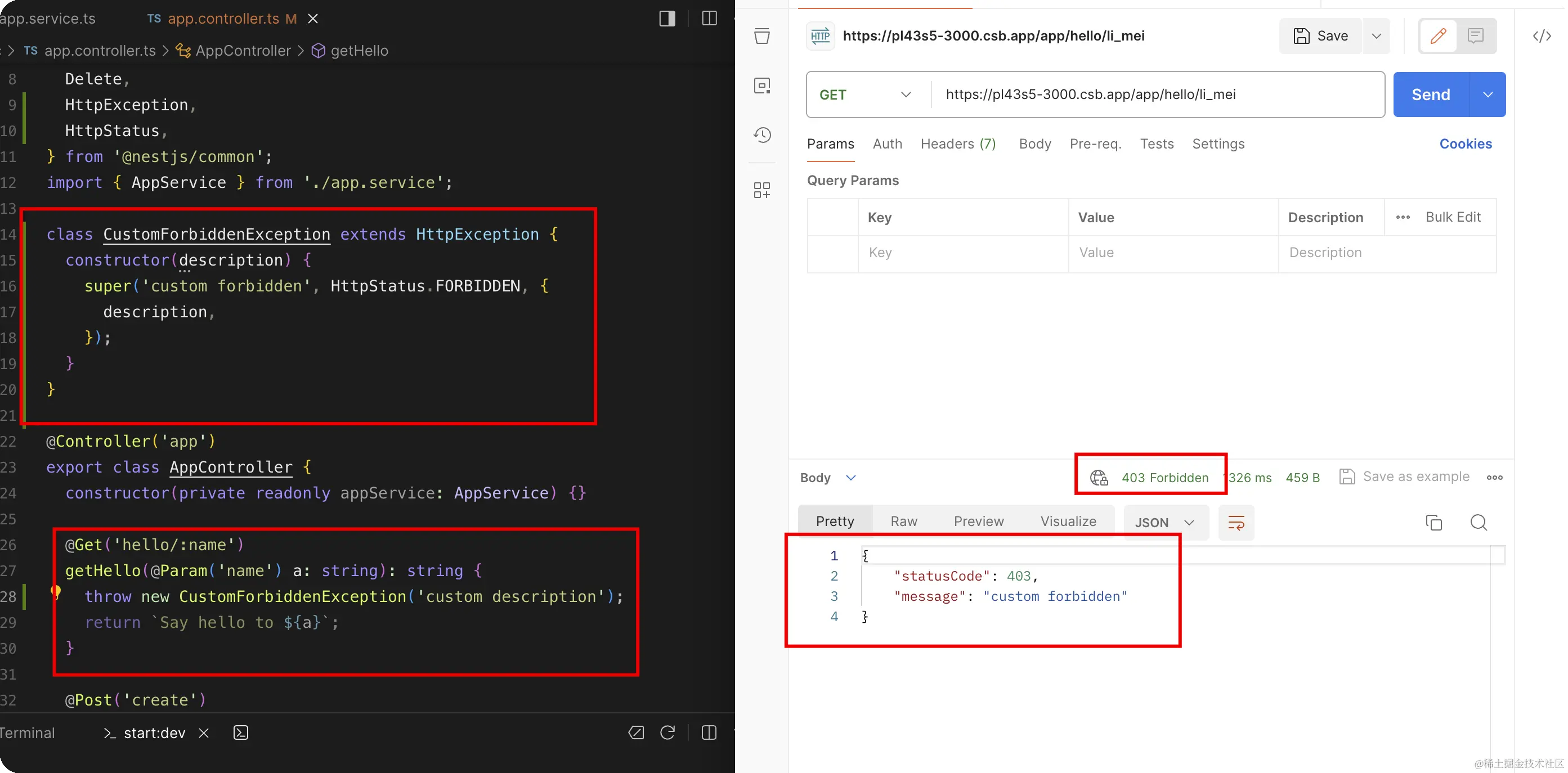Open the request Settings tab
This screenshot has width=1568, height=773.
(1218, 144)
